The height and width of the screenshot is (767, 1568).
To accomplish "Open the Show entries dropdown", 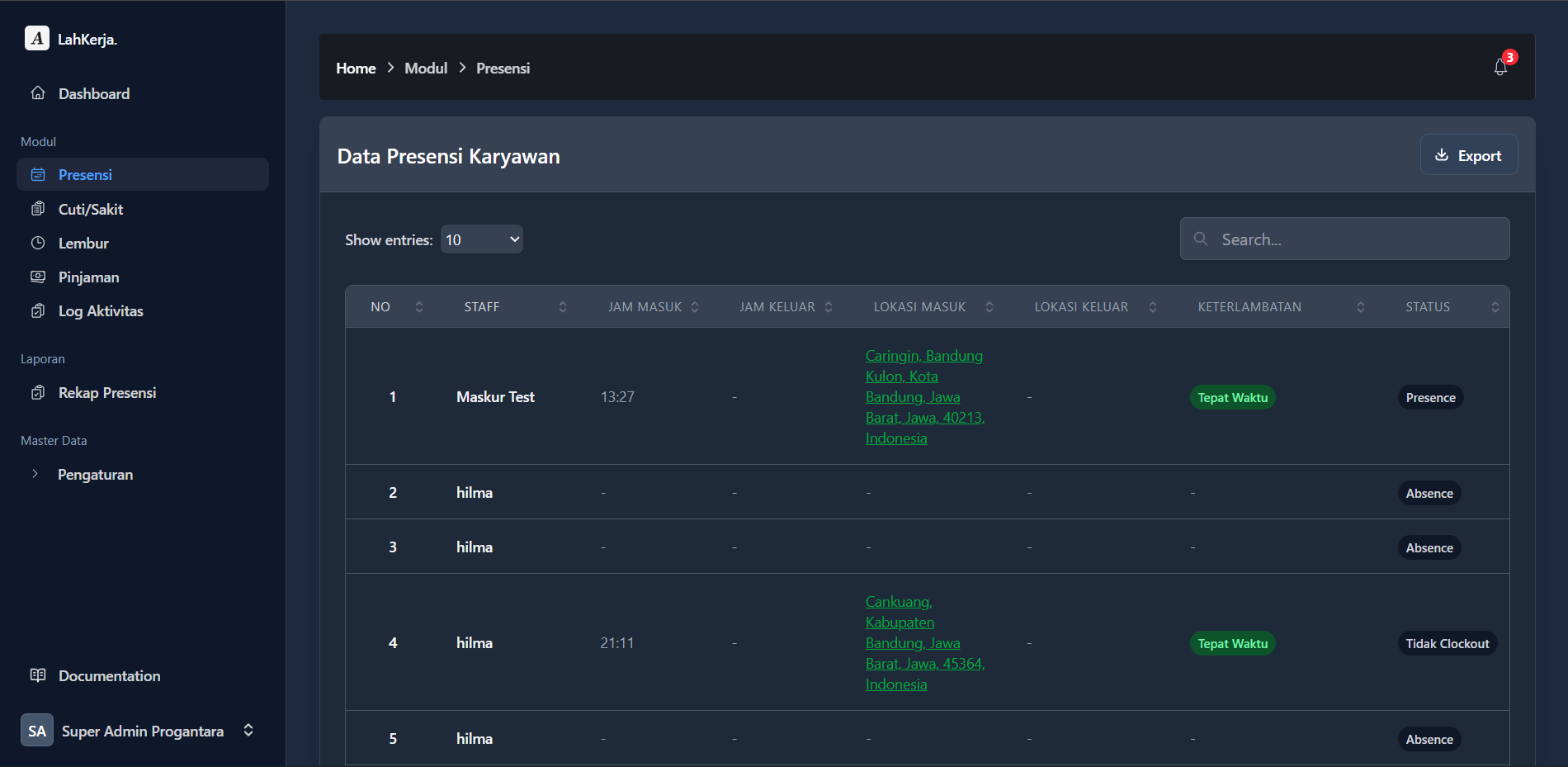I will point(481,239).
